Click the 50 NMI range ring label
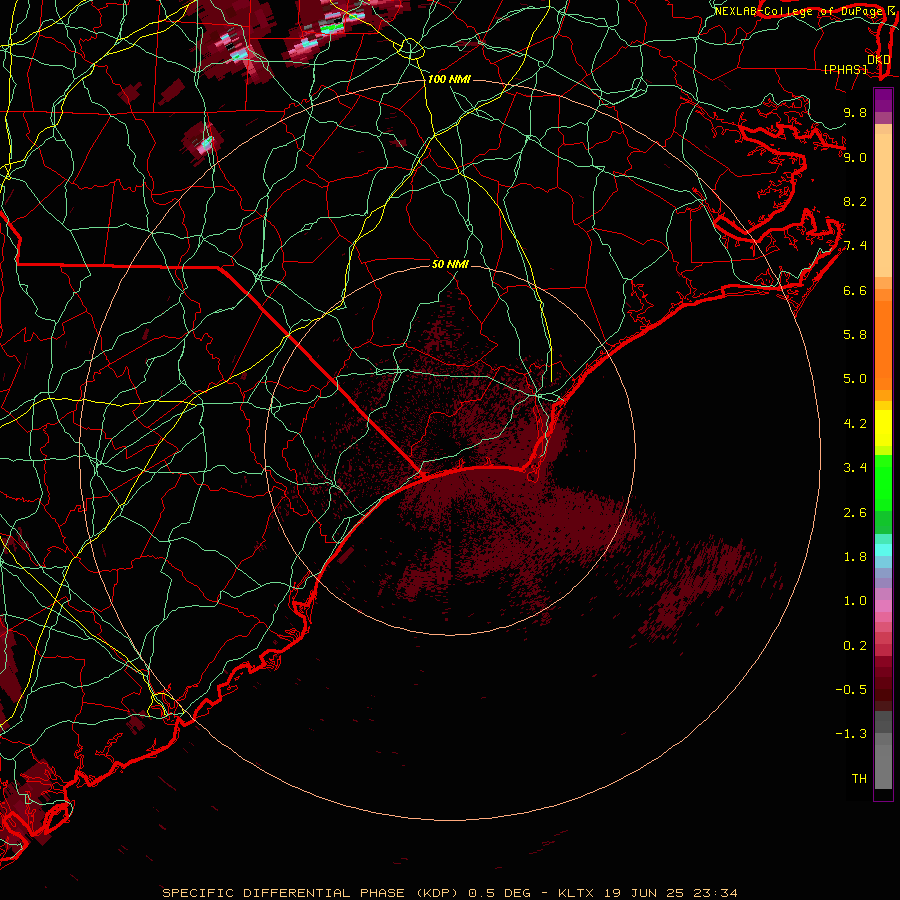Image resolution: width=900 pixels, height=900 pixels. coord(450,264)
